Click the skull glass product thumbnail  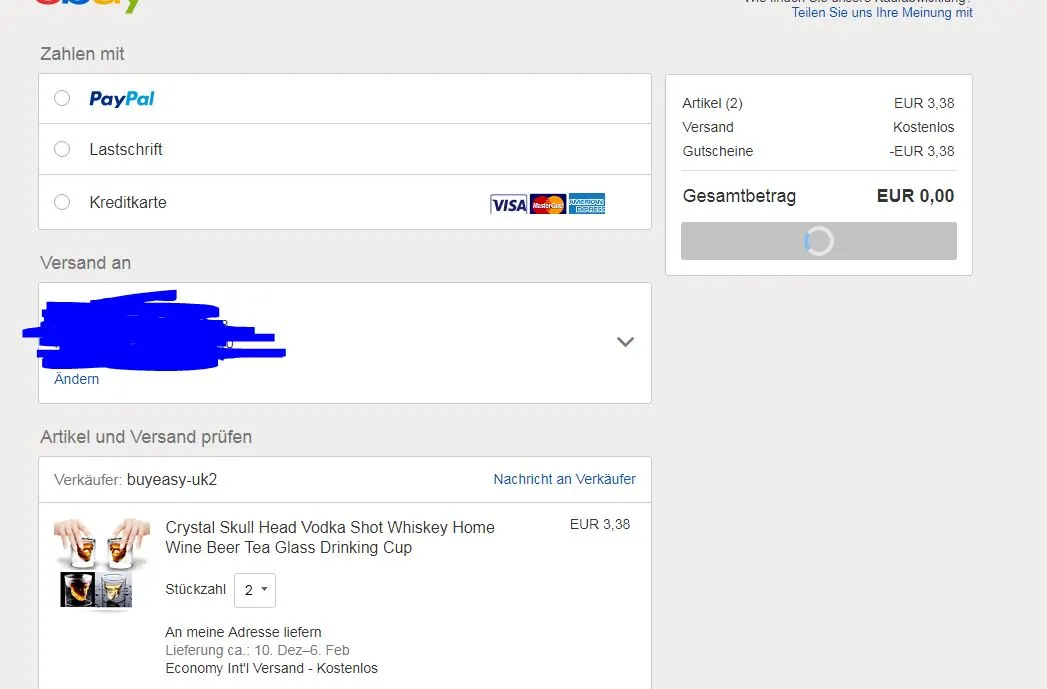click(101, 563)
